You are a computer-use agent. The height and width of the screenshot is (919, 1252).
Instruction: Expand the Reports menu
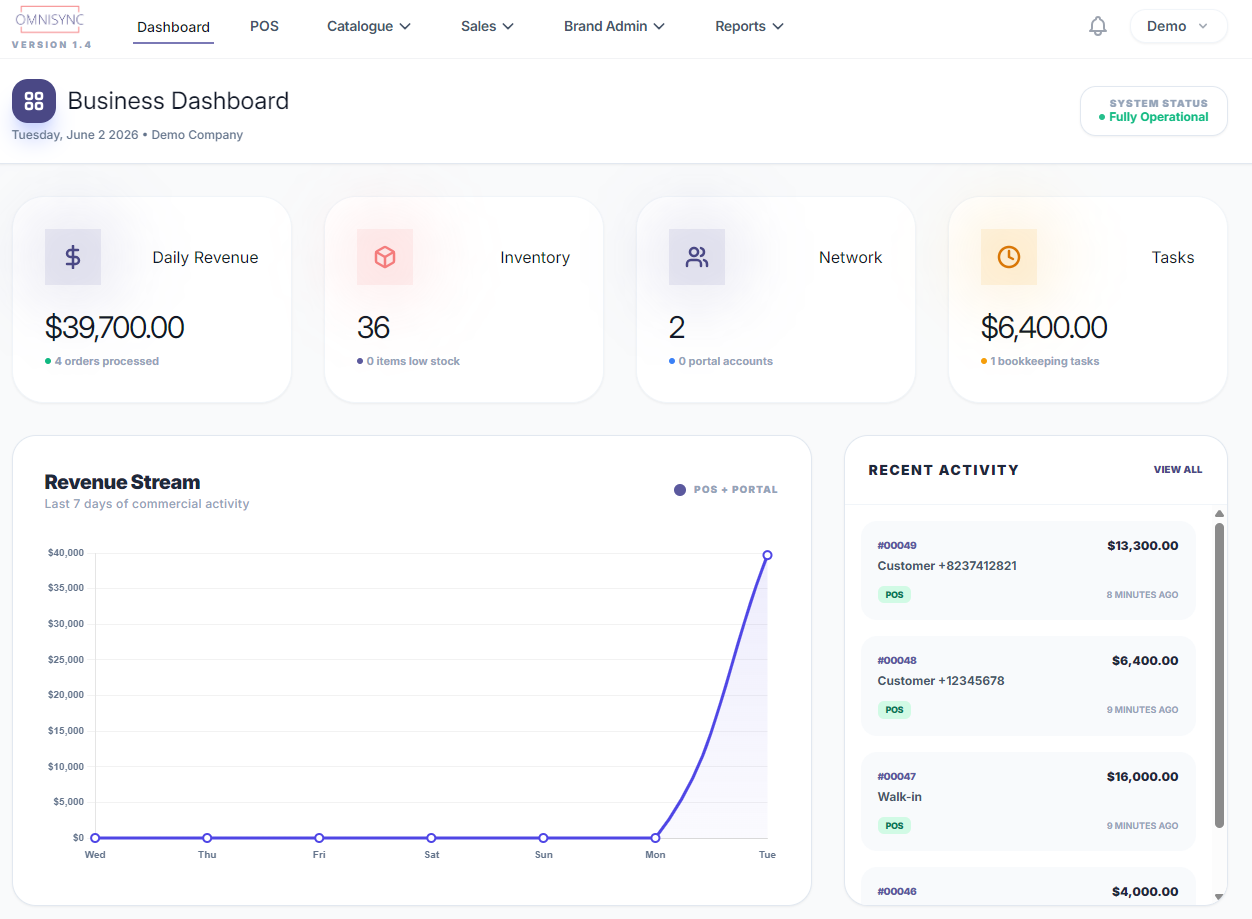[749, 26]
